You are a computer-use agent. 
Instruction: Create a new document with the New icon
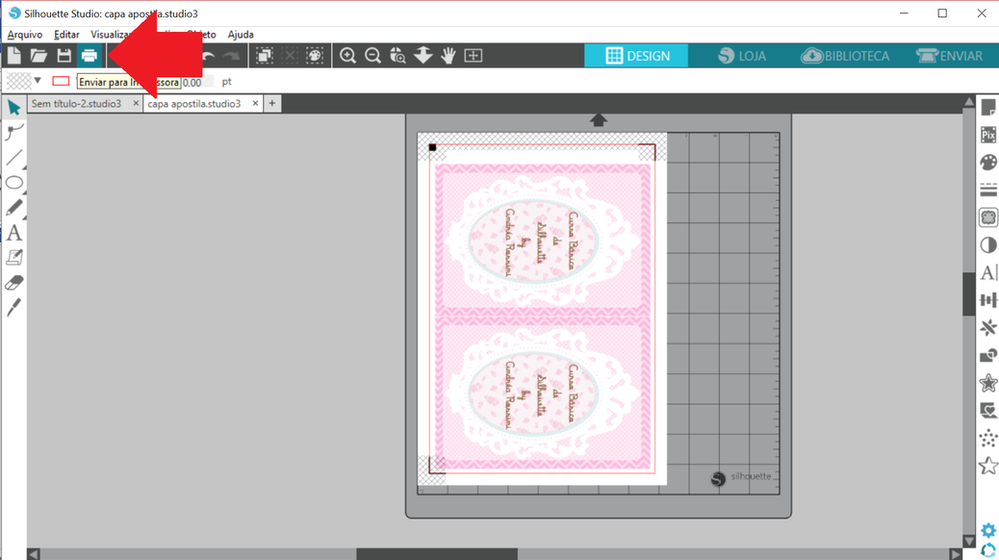point(14,56)
